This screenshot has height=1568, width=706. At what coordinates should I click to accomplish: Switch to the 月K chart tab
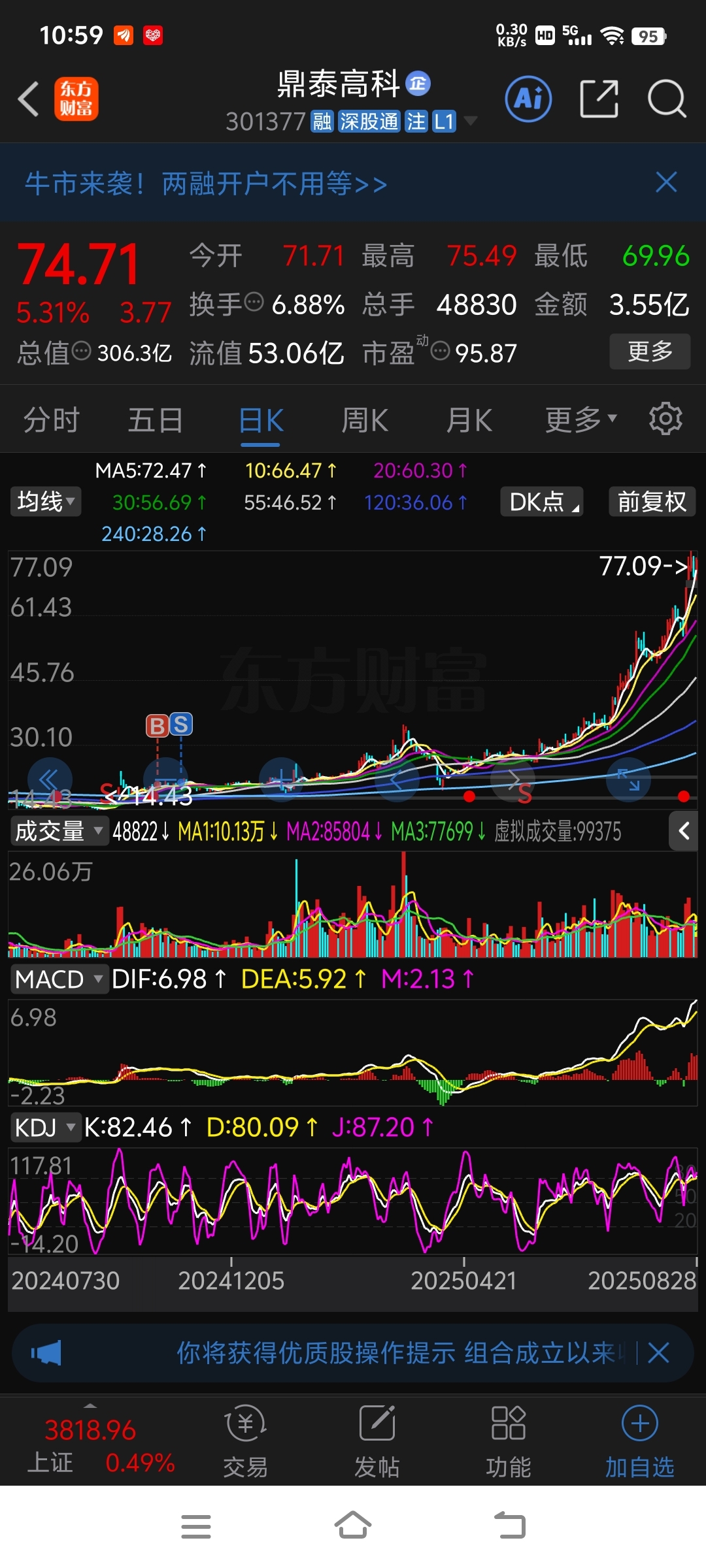pyautogui.click(x=469, y=420)
